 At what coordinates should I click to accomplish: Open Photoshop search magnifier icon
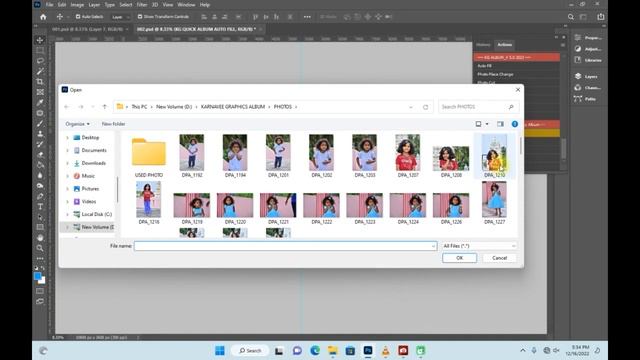pos(571,17)
